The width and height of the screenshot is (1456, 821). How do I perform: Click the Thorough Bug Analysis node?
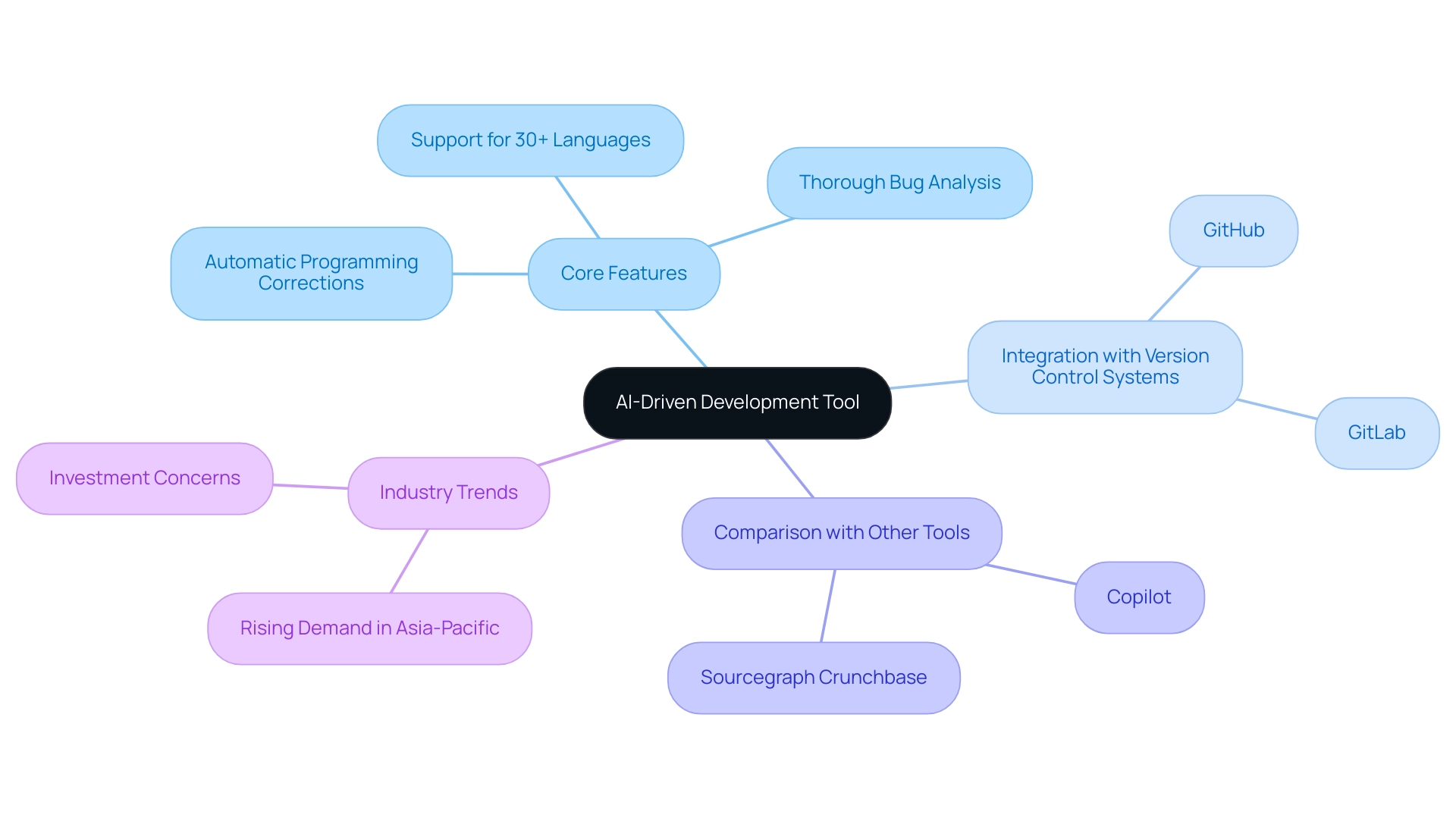pos(892,182)
